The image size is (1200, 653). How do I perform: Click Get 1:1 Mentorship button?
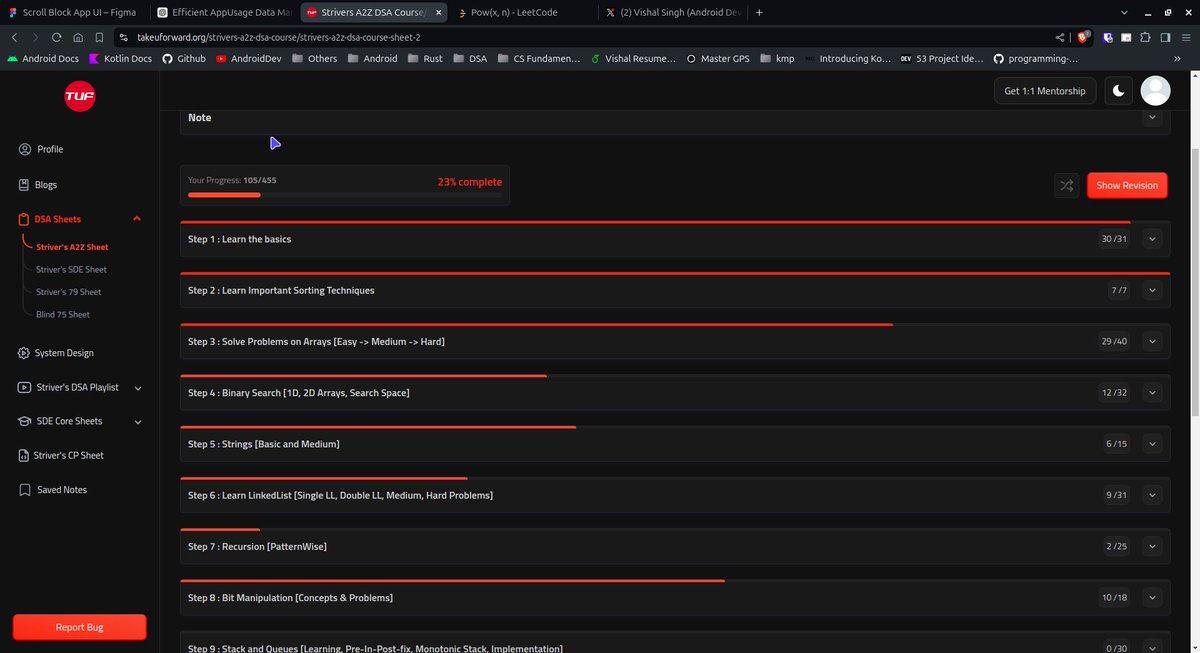(x=1044, y=91)
